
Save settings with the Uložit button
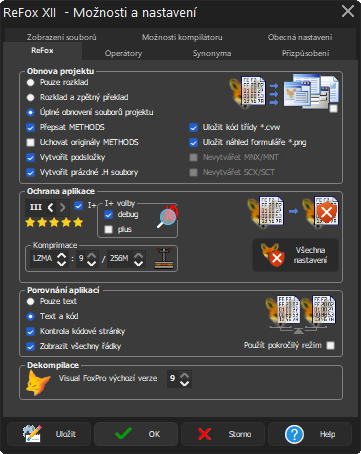click(x=49, y=434)
